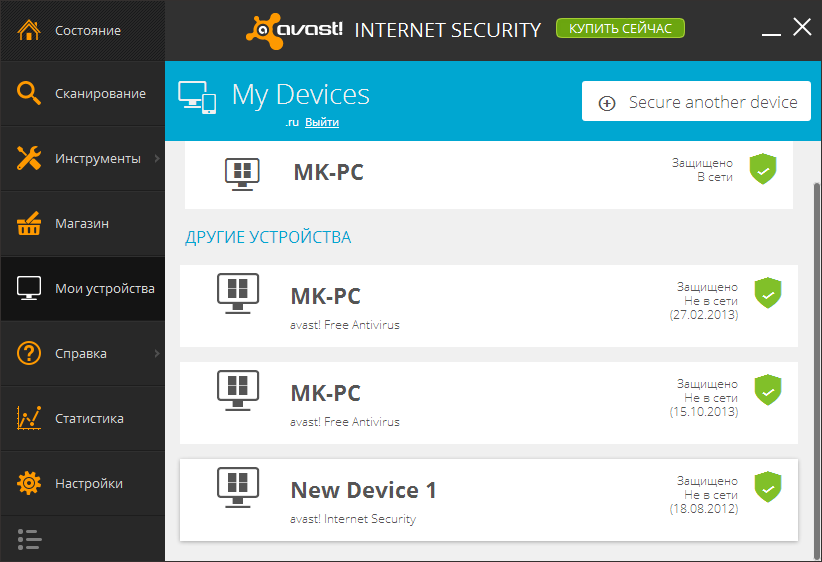This screenshot has height=562, width=822.
Task: Expand the Справка submenu arrow
Action: [x=158, y=353]
